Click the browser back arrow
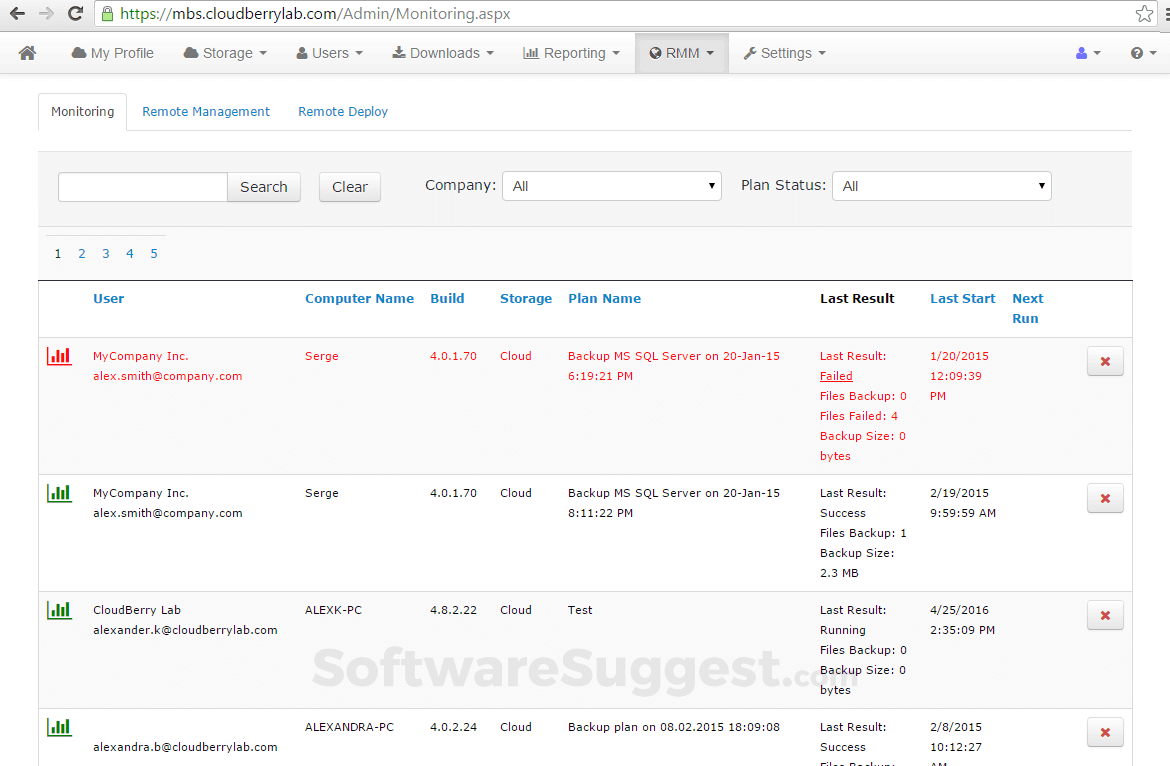This screenshot has width=1170, height=766. [18, 14]
